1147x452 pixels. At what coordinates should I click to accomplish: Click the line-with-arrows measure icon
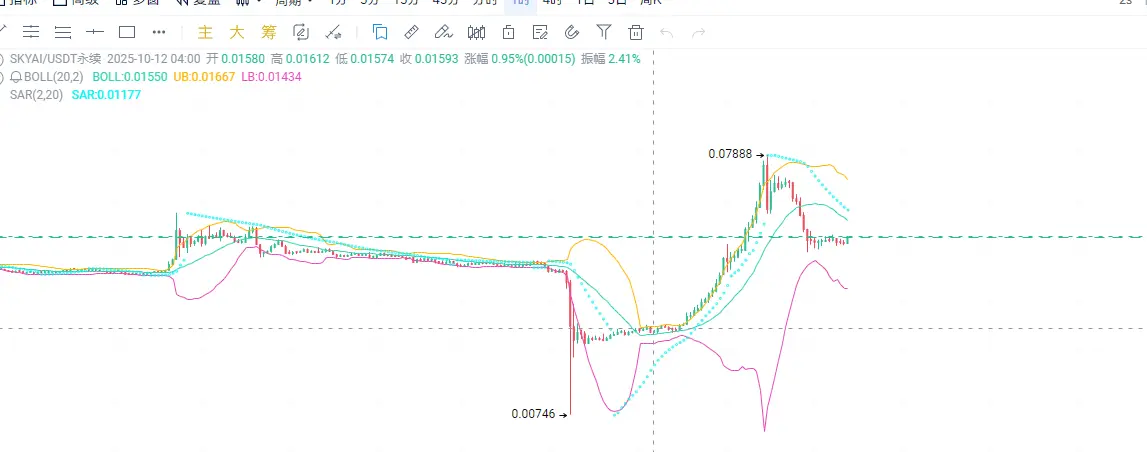coord(334,31)
